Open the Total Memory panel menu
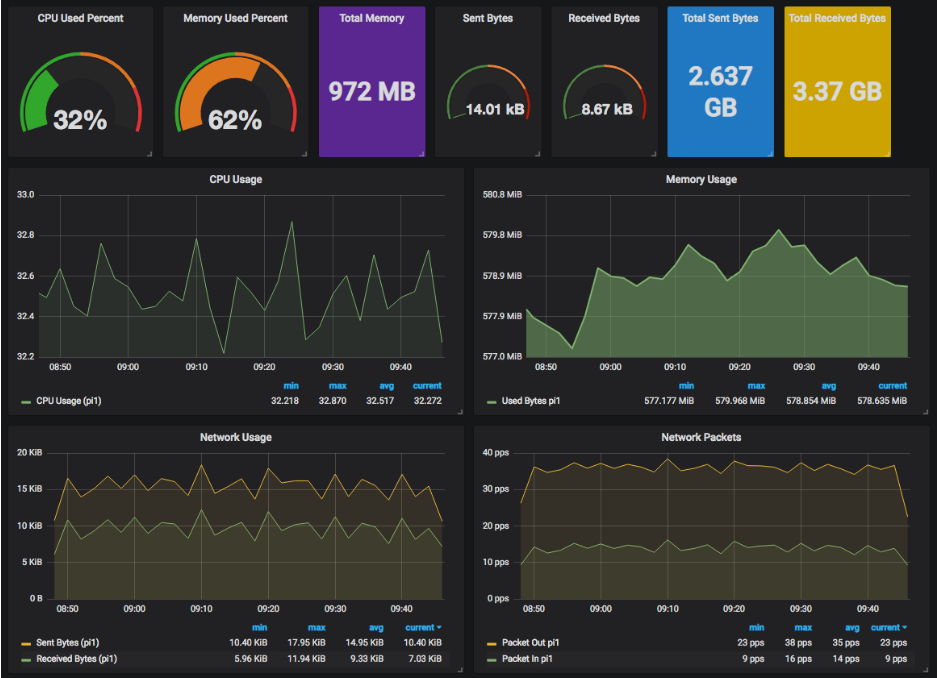 tap(372, 18)
